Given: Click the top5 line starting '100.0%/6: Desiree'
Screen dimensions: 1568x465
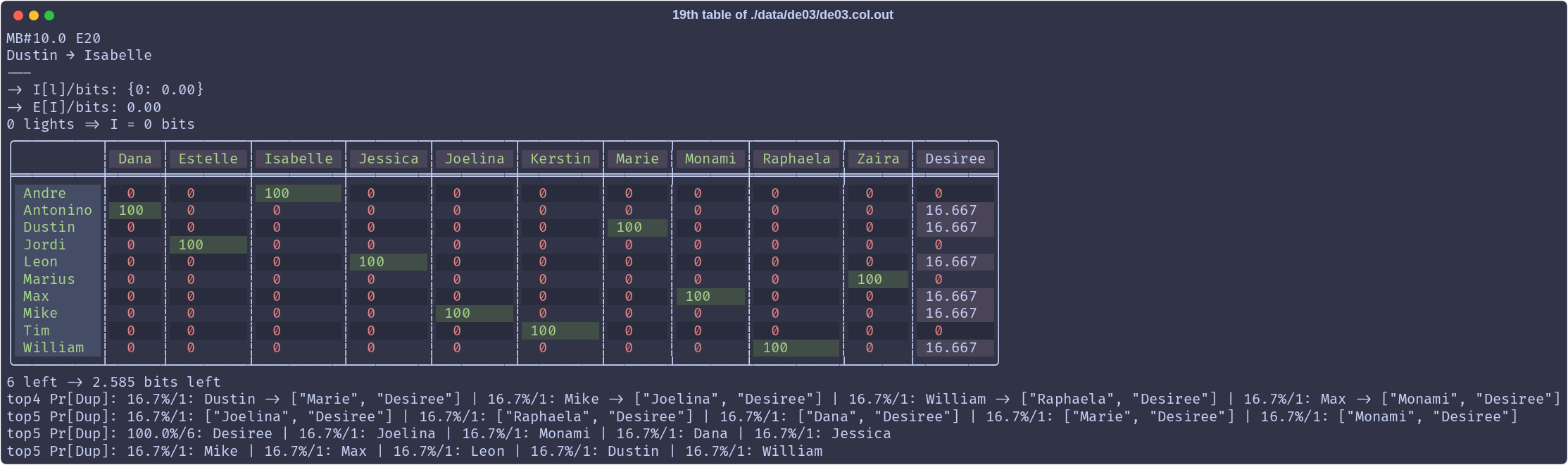Looking at the screenshot, I should tap(449, 433).
